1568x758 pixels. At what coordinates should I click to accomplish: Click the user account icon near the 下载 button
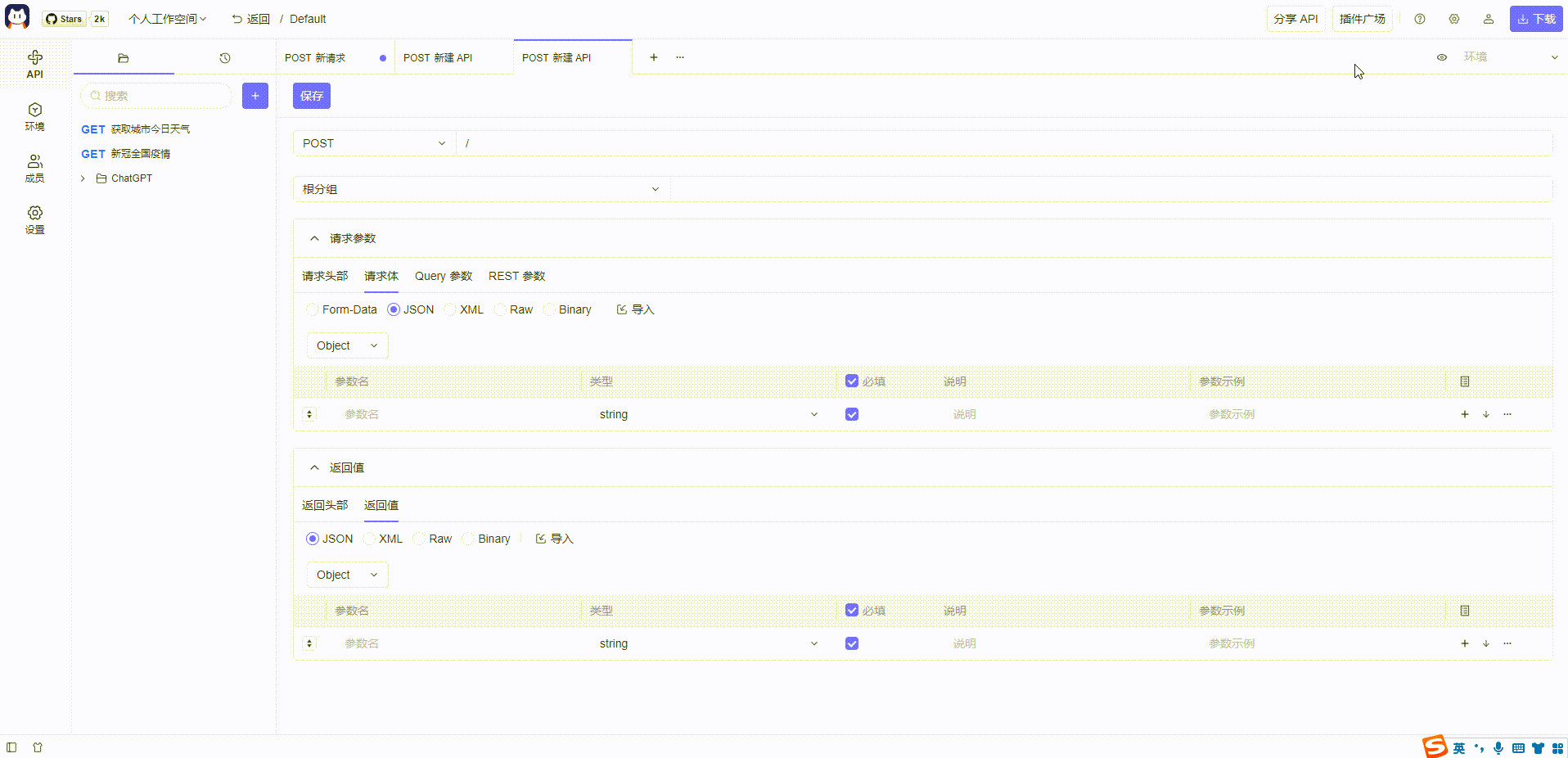pos(1489,18)
